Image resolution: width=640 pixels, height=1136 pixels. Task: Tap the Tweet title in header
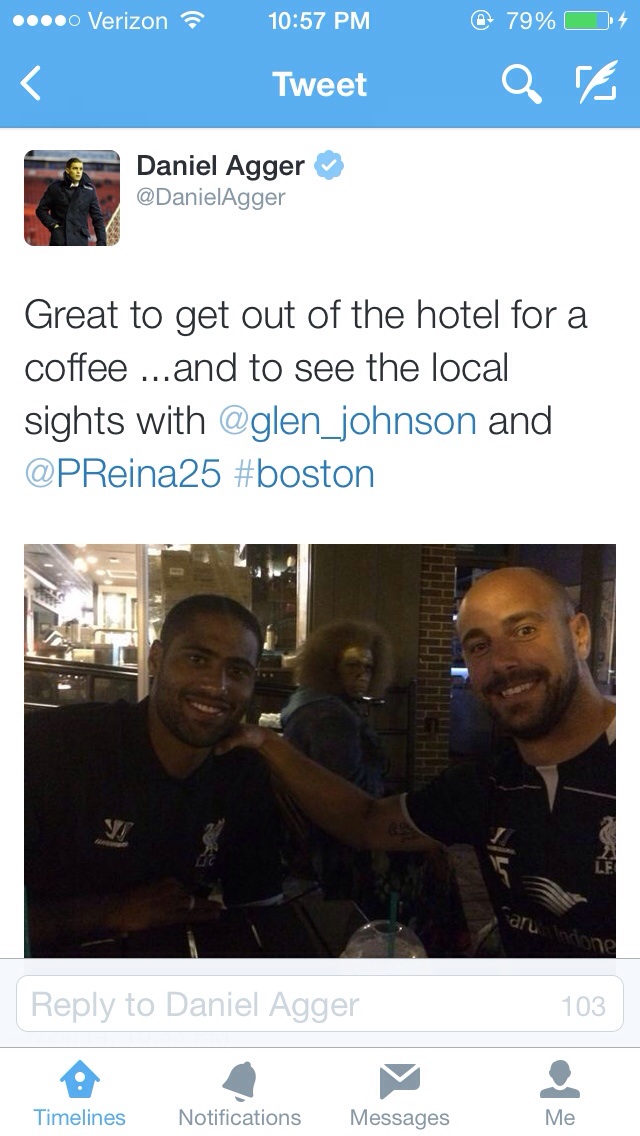pos(320,84)
